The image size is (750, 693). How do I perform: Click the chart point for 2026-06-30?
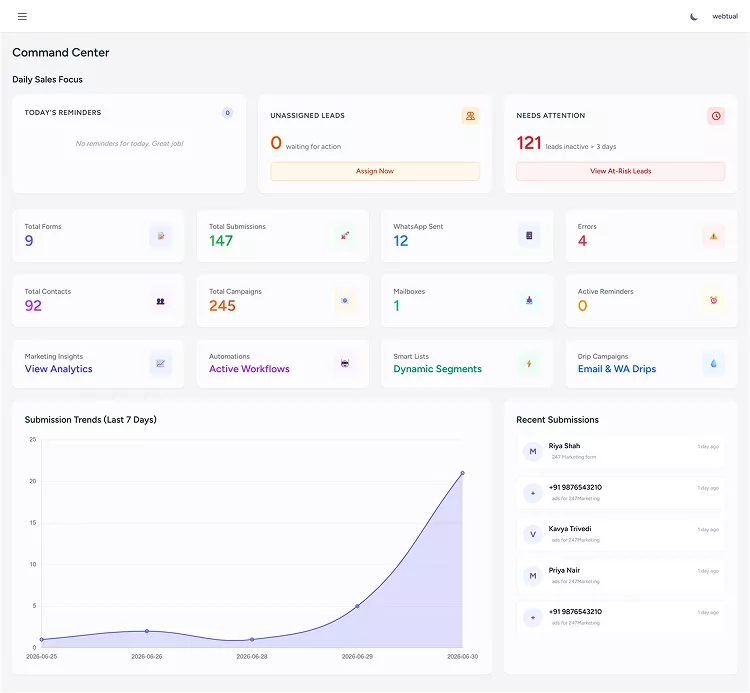(x=463, y=473)
